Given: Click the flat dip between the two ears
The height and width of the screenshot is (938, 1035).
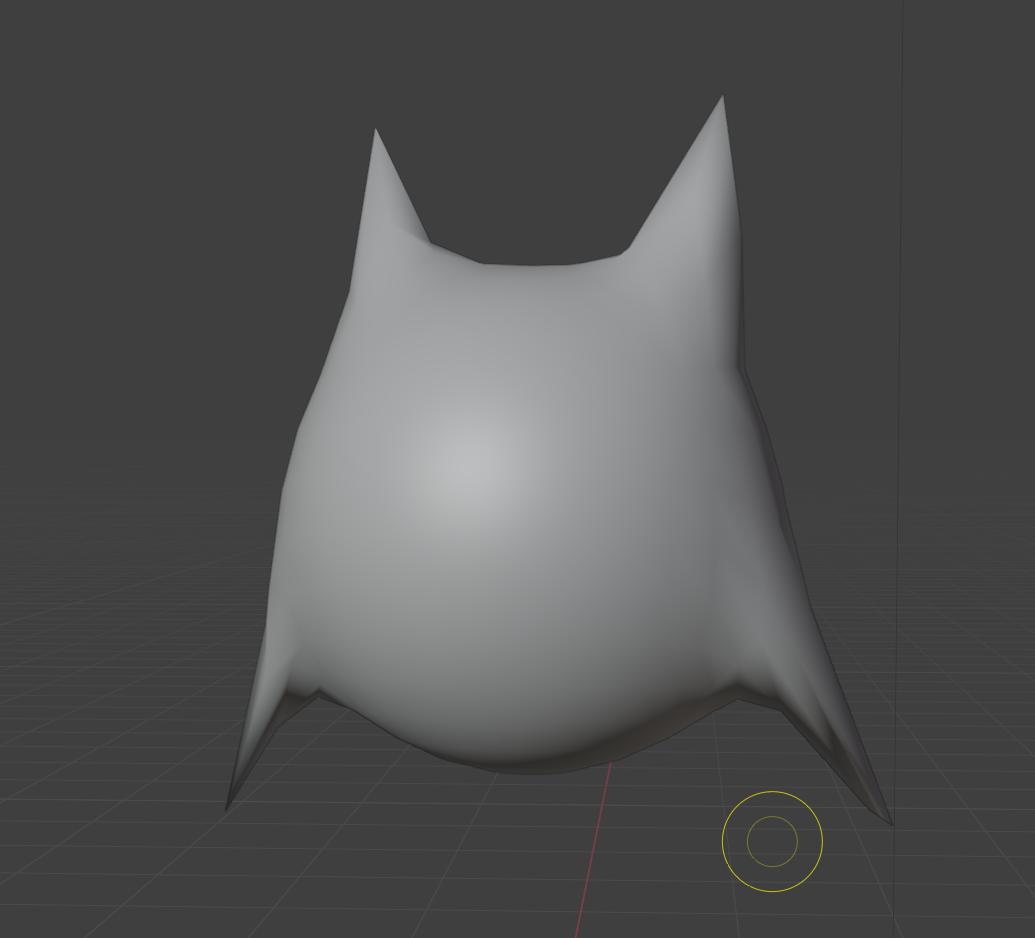Looking at the screenshot, I should coord(528,266).
